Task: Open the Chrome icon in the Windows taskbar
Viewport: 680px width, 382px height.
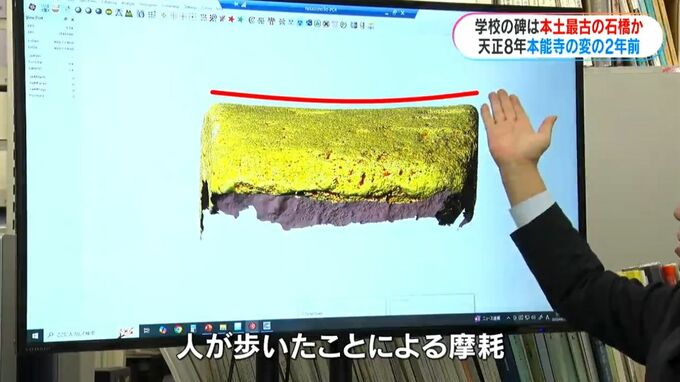Action: pyautogui.click(x=178, y=330)
